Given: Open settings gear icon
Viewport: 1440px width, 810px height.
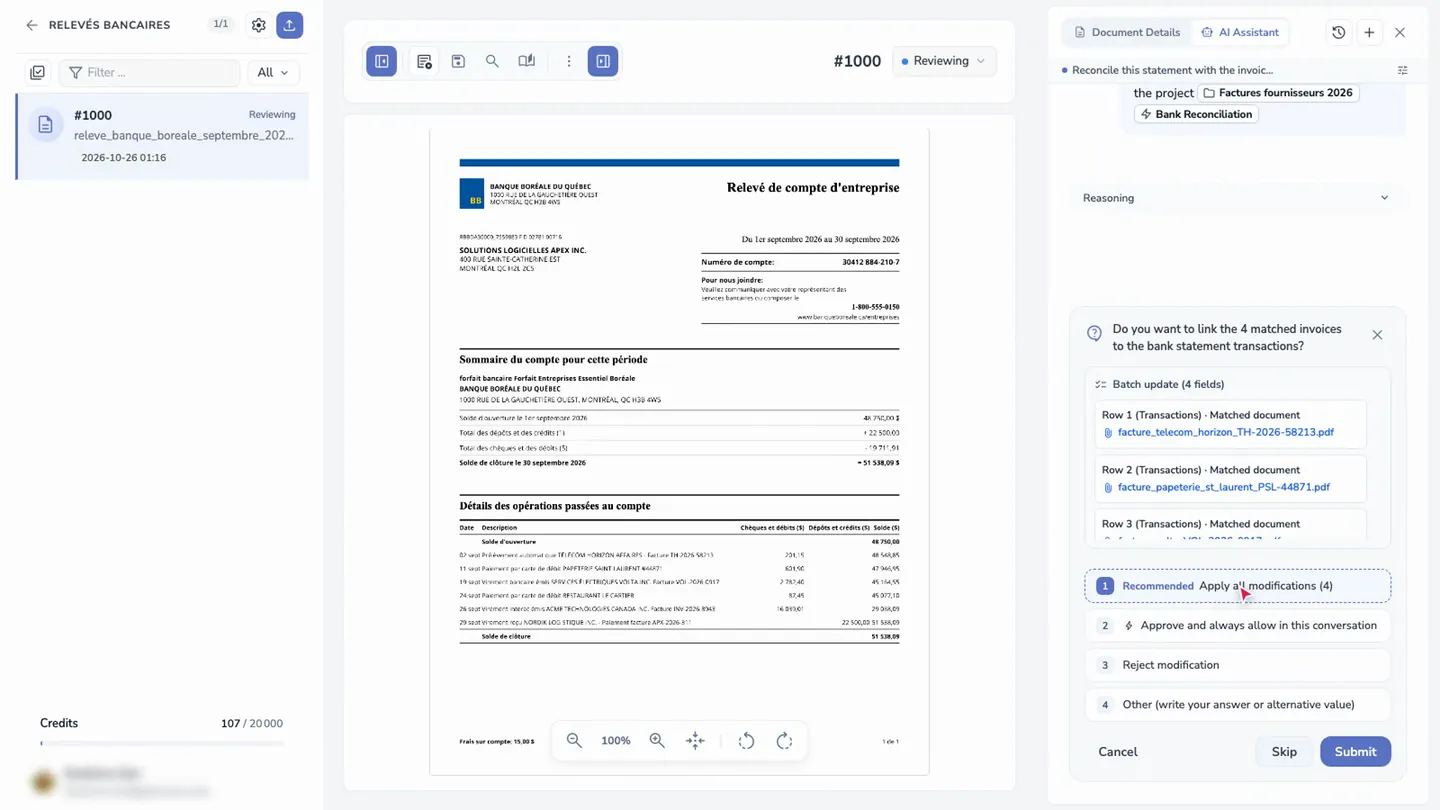Looking at the screenshot, I should tap(259, 25).
